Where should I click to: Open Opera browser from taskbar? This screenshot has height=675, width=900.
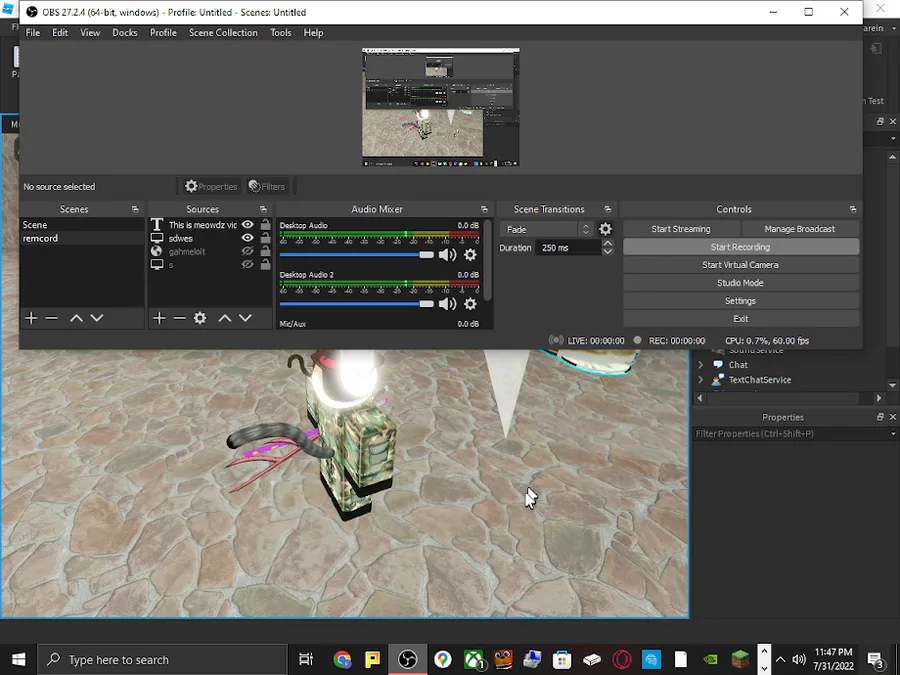pyautogui.click(x=622, y=660)
